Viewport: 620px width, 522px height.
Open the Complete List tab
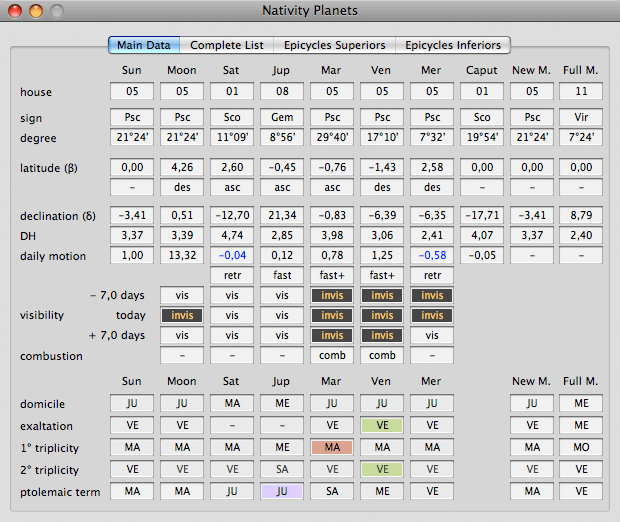pyautogui.click(x=227, y=45)
